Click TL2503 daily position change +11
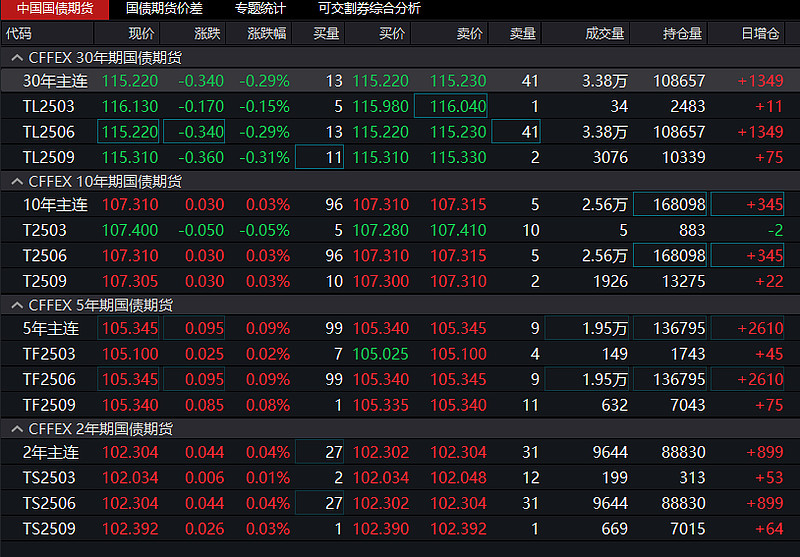The height and width of the screenshot is (557, 800). [769, 106]
